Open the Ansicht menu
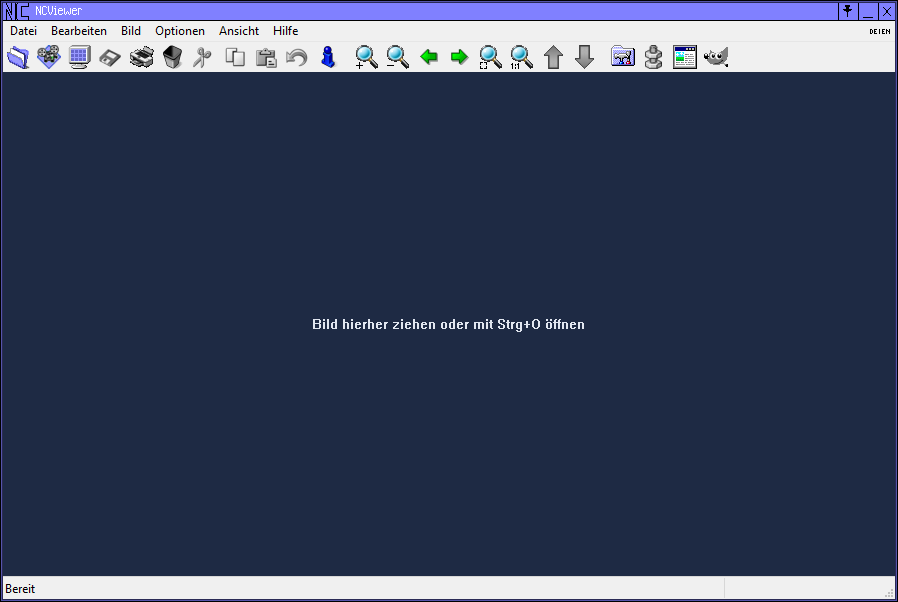 (x=239, y=31)
